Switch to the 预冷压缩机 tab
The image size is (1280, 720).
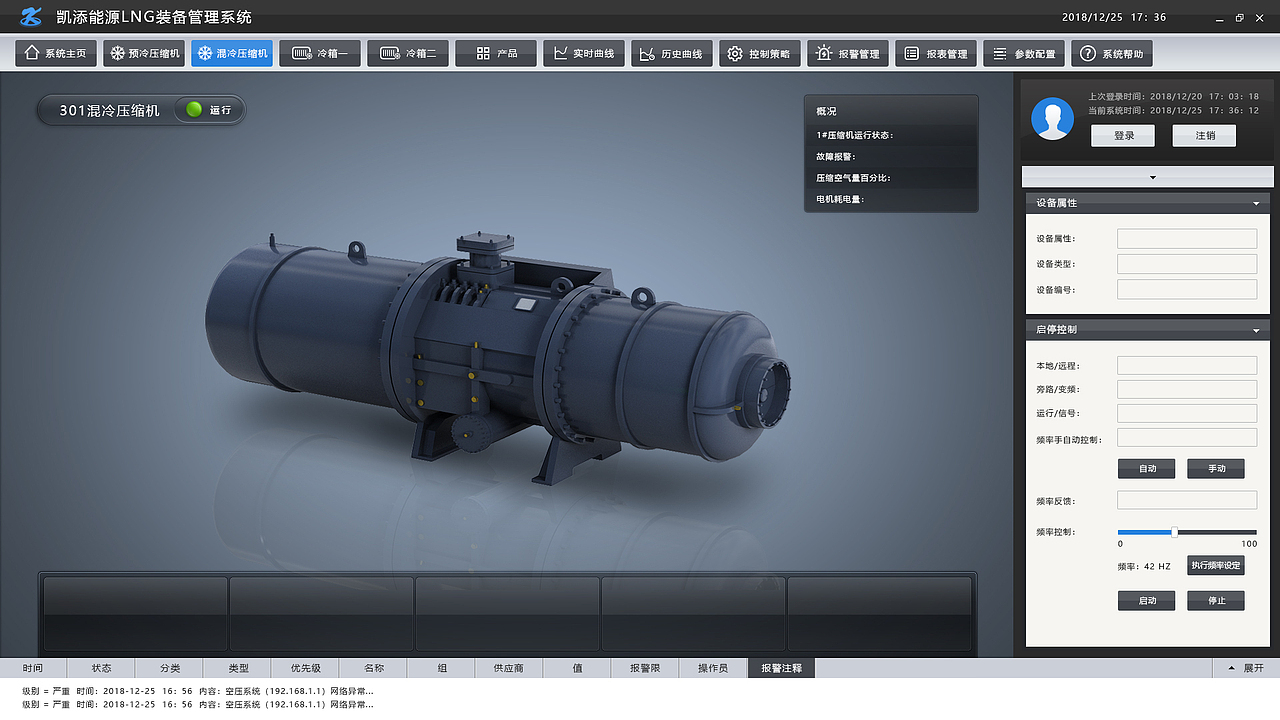[x=145, y=53]
